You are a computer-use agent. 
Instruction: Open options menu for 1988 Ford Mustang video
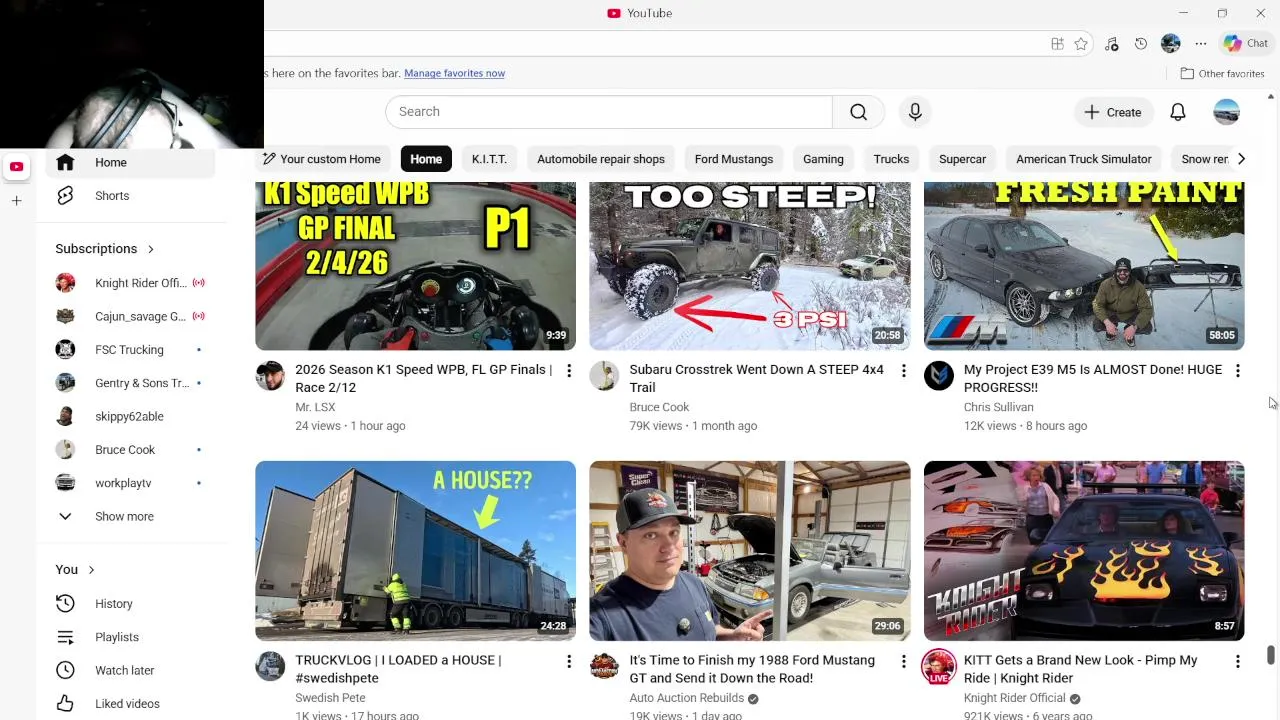[x=903, y=662]
